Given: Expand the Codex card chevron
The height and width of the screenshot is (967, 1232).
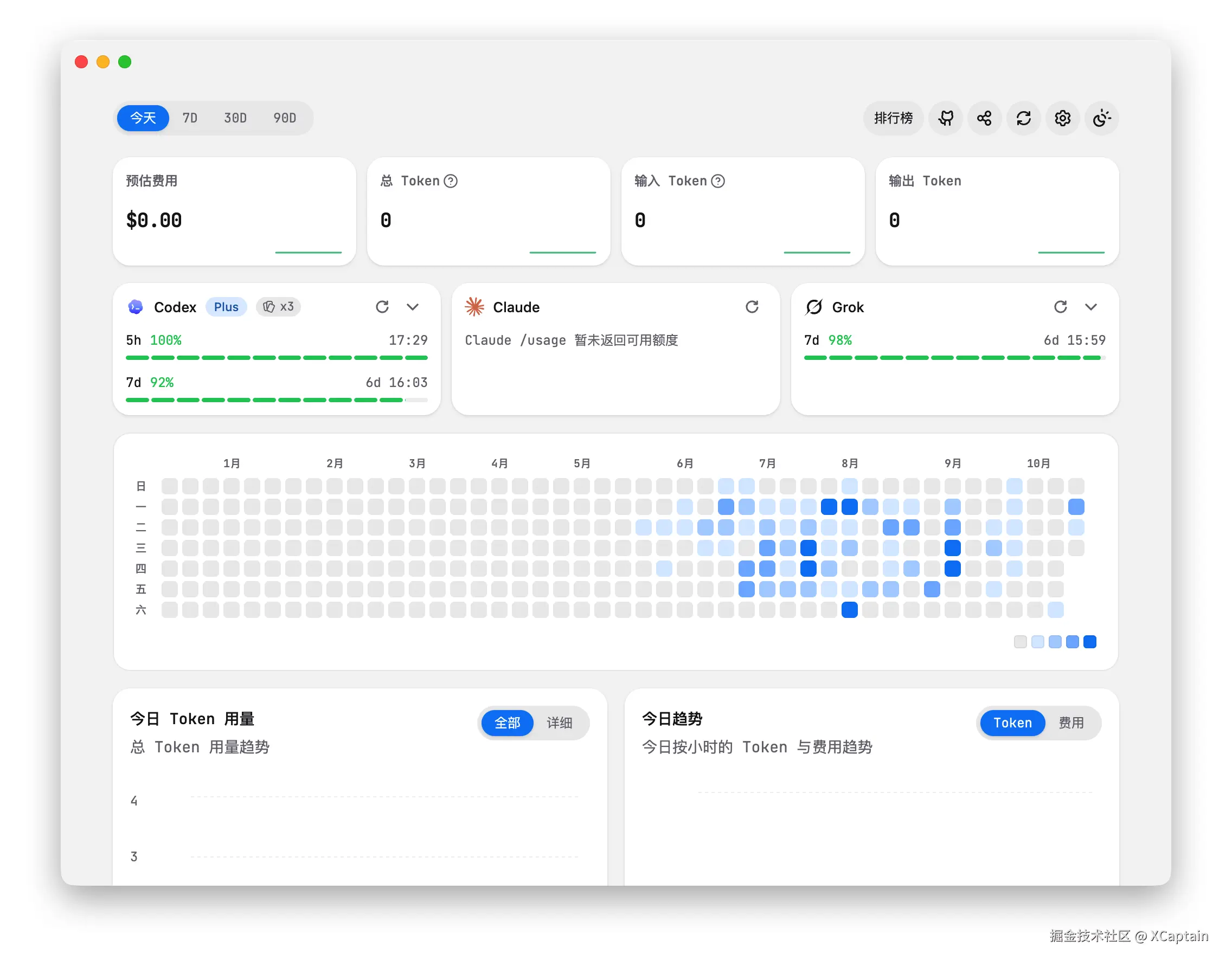Looking at the screenshot, I should [x=412, y=306].
